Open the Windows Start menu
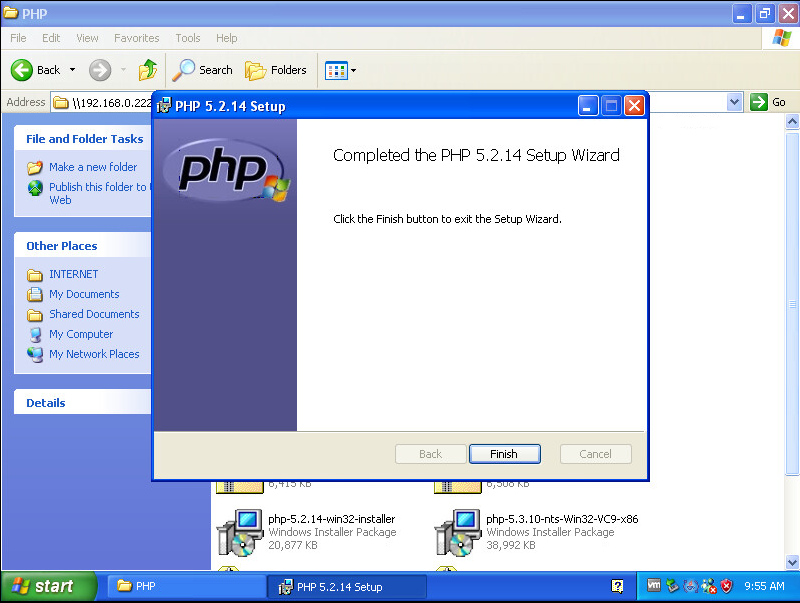The width and height of the screenshot is (800, 603). [x=48, y=586]
